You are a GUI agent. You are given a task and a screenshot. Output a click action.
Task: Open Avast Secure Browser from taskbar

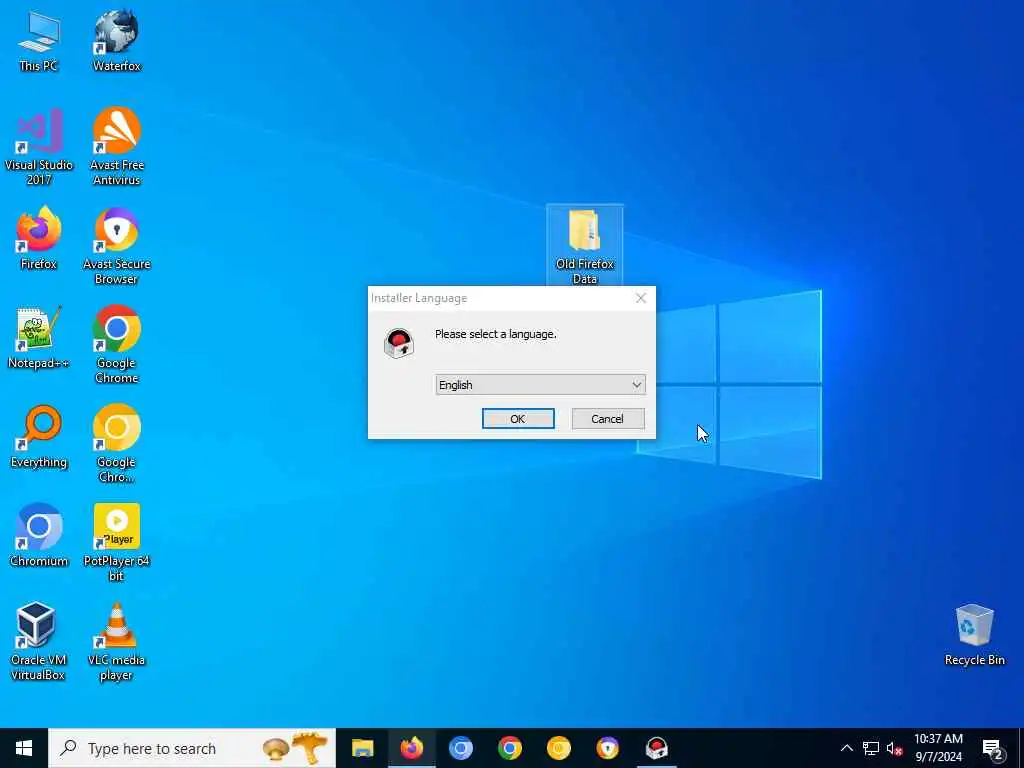coord(607,748)
